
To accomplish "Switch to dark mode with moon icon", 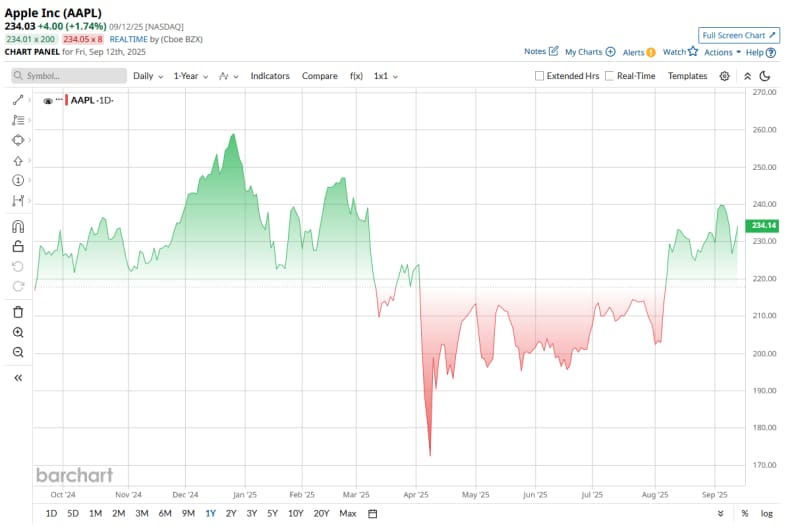I will (765, 76).
